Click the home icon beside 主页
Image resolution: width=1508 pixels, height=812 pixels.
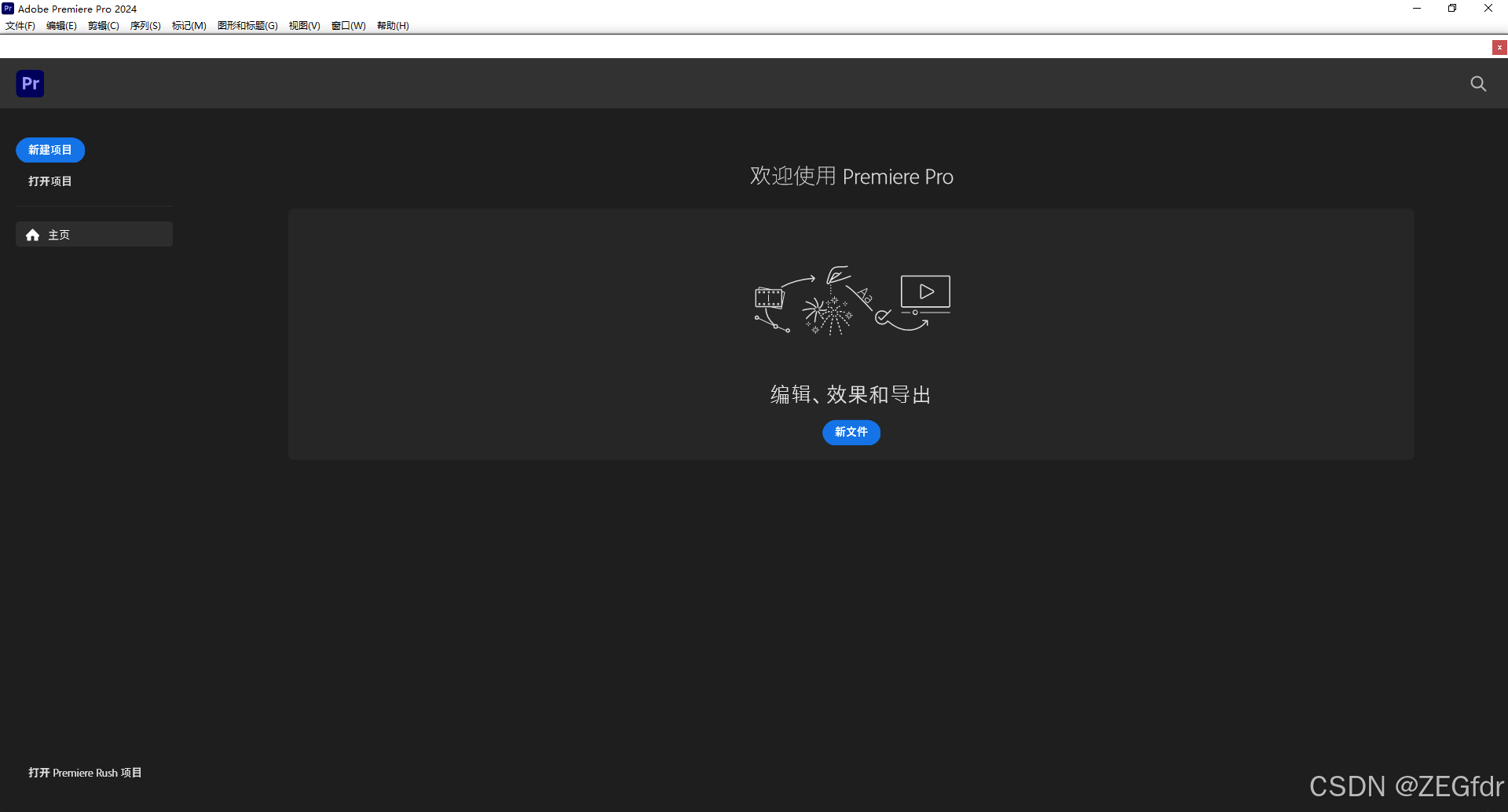tap(33, 235)
